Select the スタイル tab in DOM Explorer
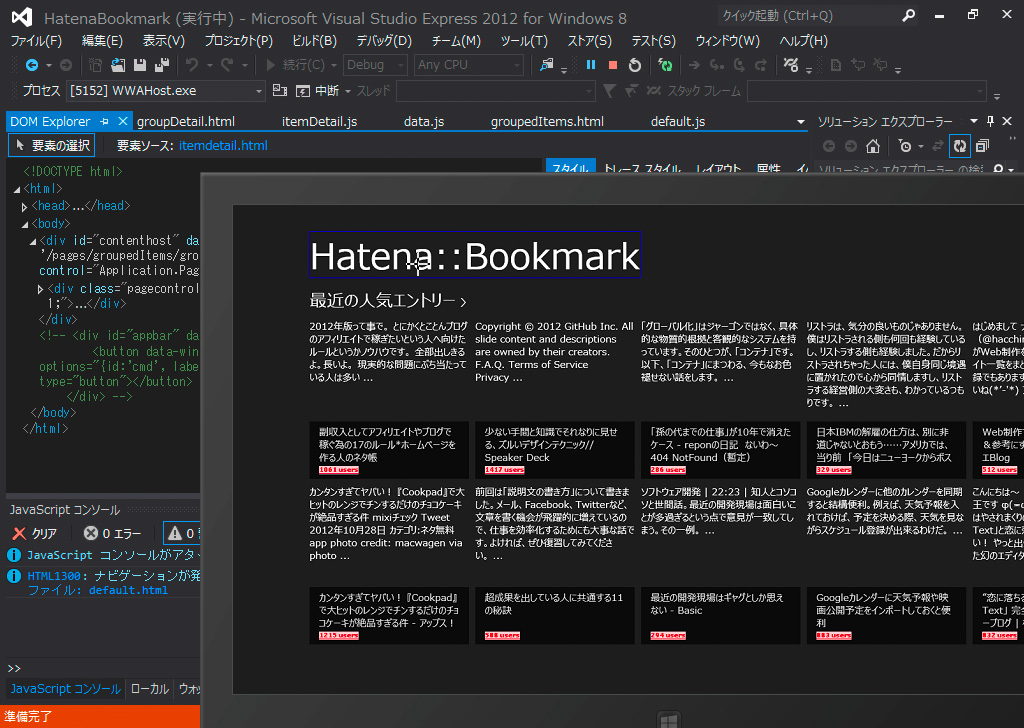 [570, 166]
